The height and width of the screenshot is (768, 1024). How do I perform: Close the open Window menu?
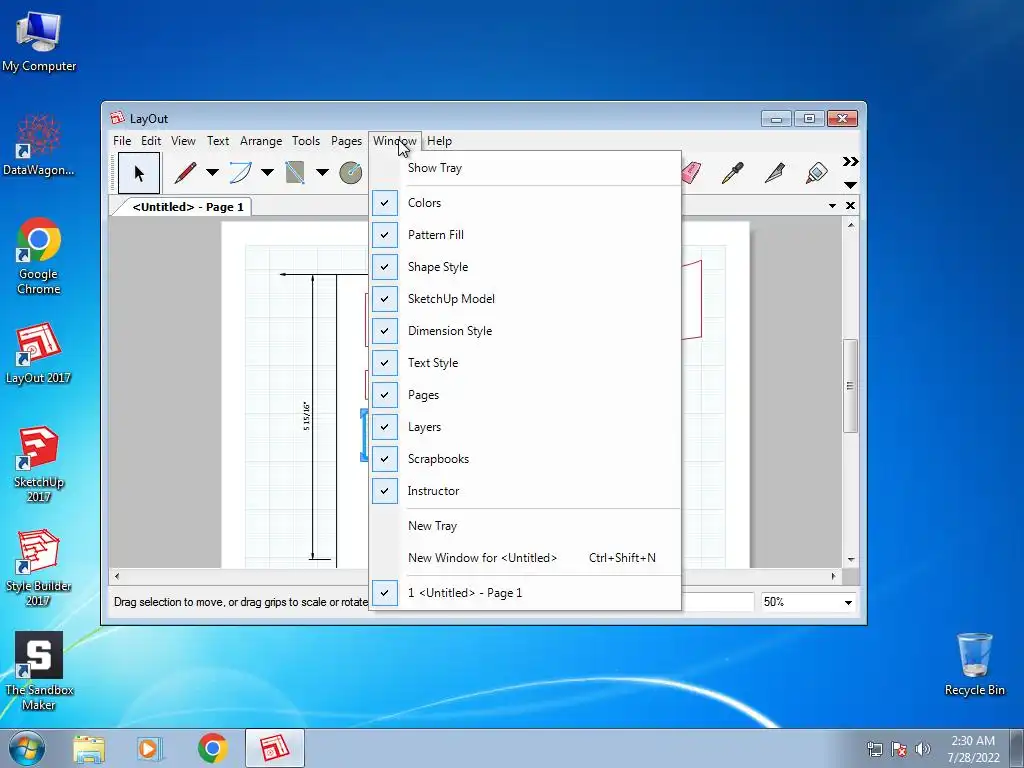pyautogui.click(x=394, y=141)
